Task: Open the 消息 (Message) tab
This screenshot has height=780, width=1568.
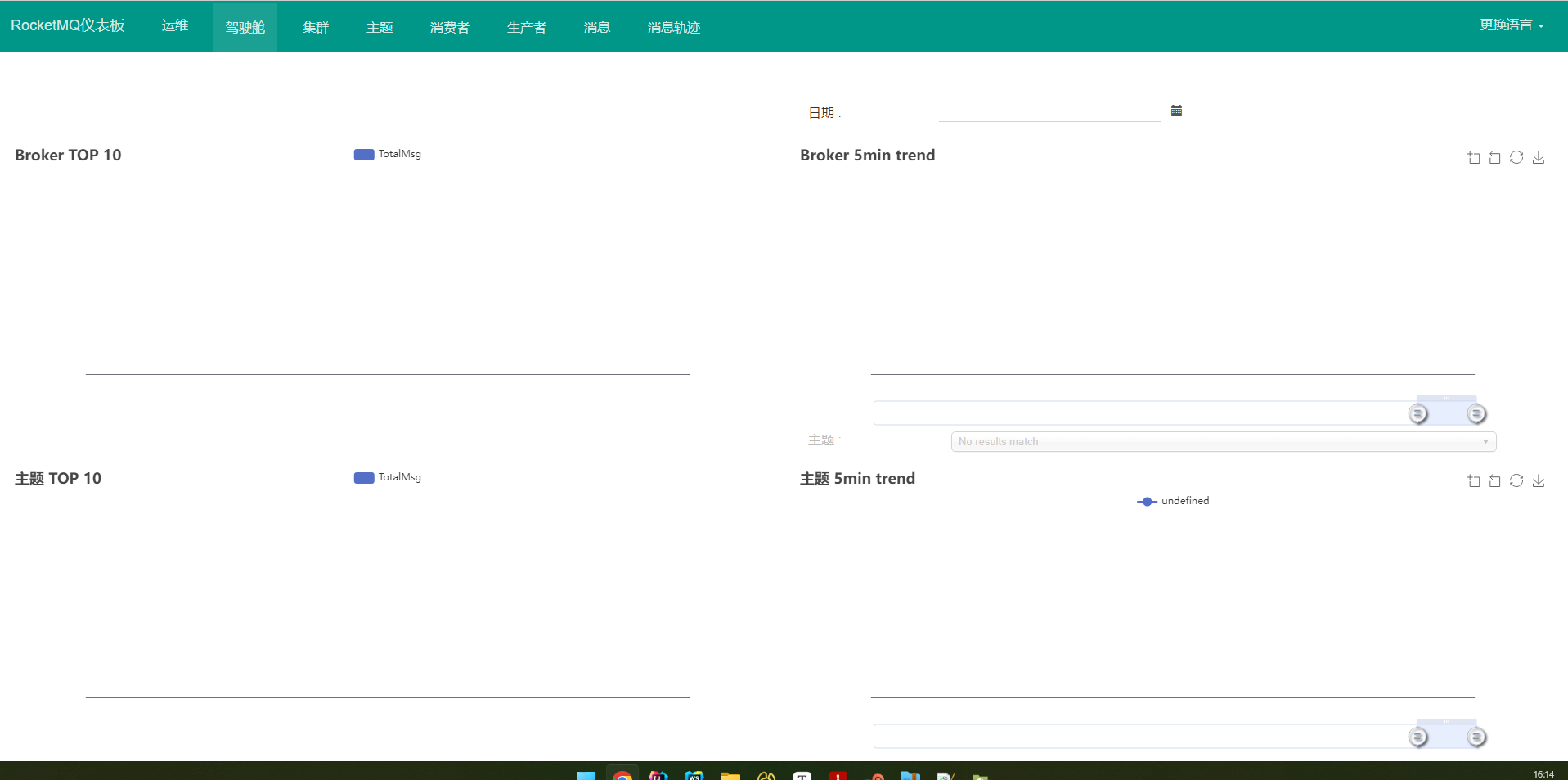Action: 597,27
